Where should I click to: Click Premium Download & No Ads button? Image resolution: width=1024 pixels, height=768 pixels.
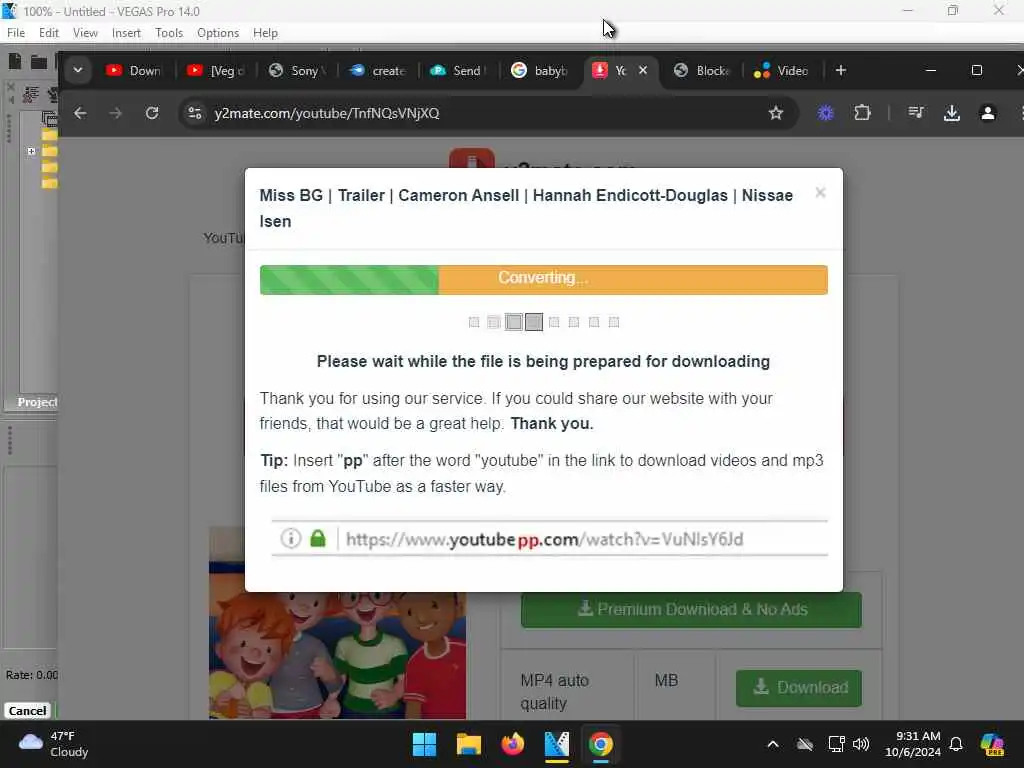[692, 610]
